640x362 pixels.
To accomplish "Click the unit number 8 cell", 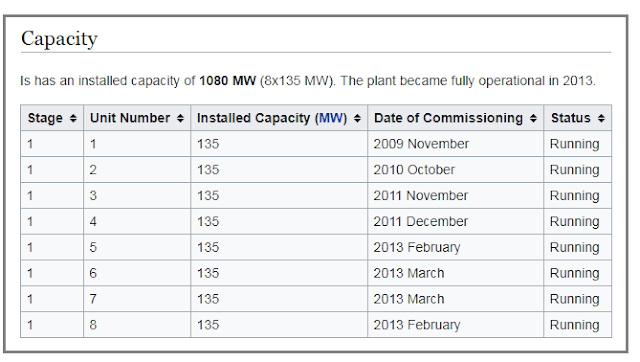I will click(x=137, y=325).
